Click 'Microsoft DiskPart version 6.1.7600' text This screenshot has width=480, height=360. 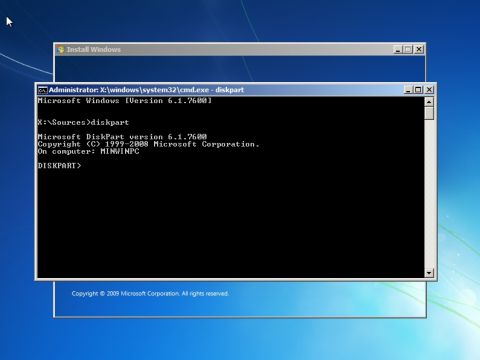[x=122, y=137]
